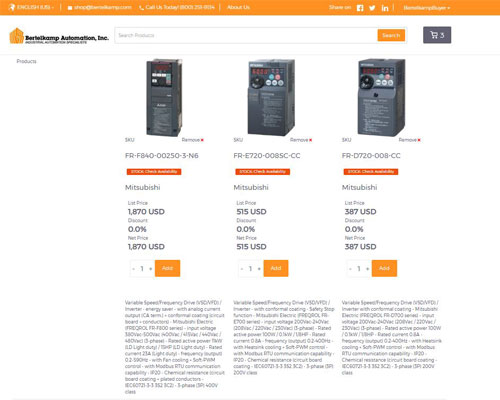Add the 387 USD product to cart
This screenshot has width=500, height=400.
384,268
